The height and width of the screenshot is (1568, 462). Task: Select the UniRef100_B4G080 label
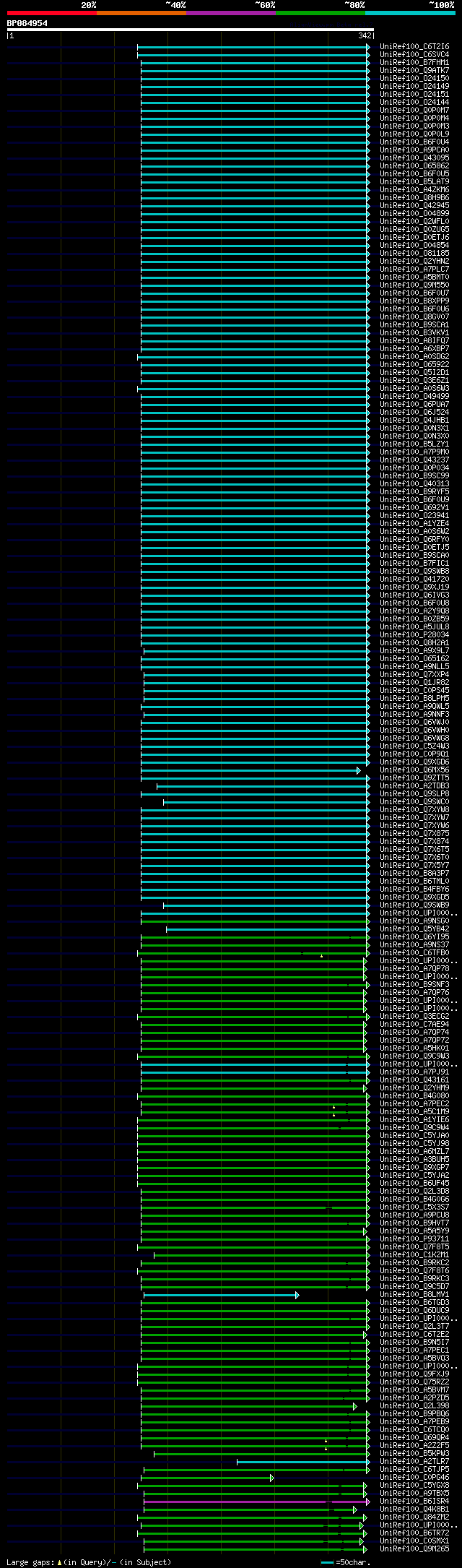[414, 1096]
